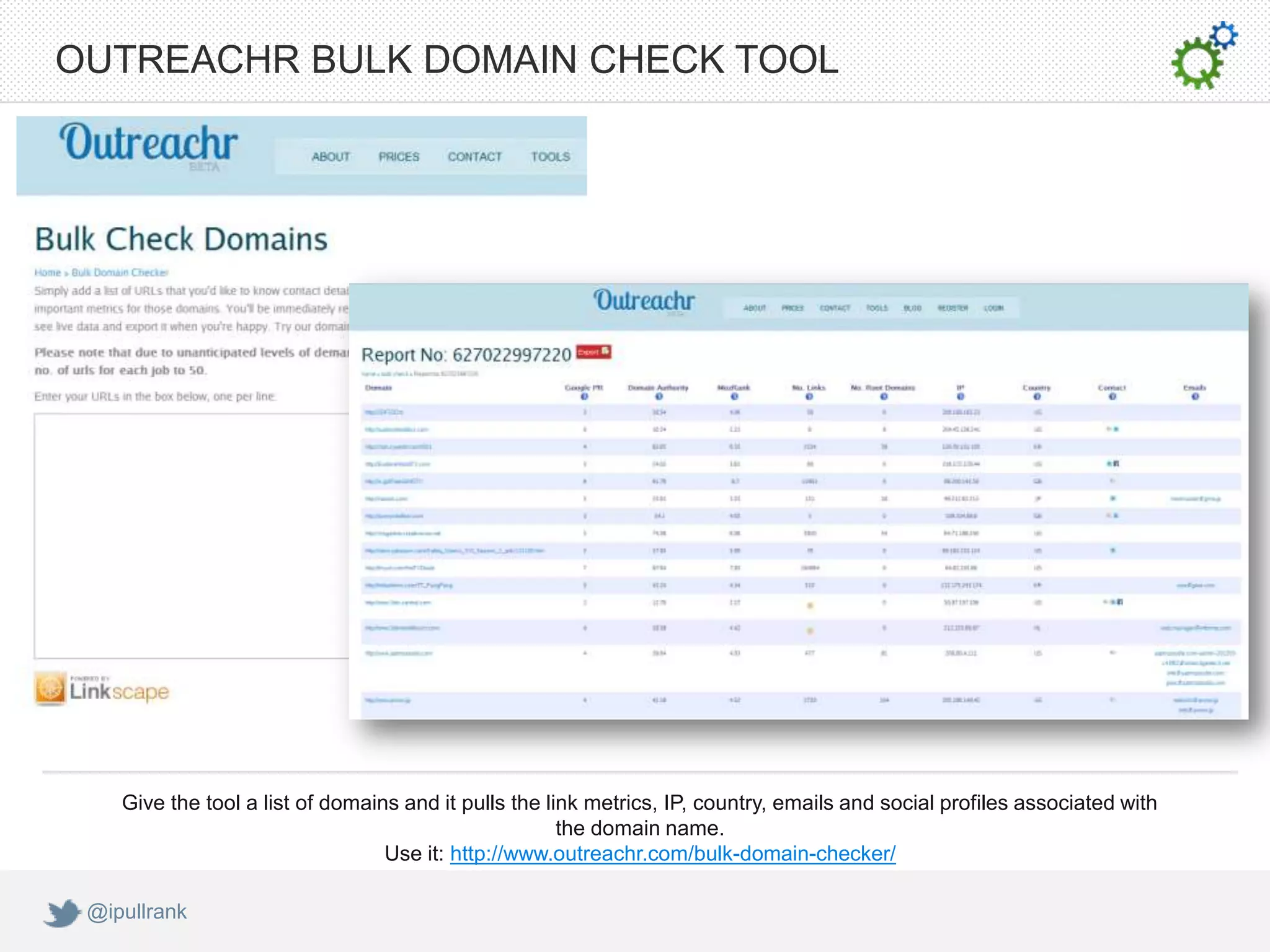
Task: Click the No. Root Domains info icon
Action: pos(884,397)
